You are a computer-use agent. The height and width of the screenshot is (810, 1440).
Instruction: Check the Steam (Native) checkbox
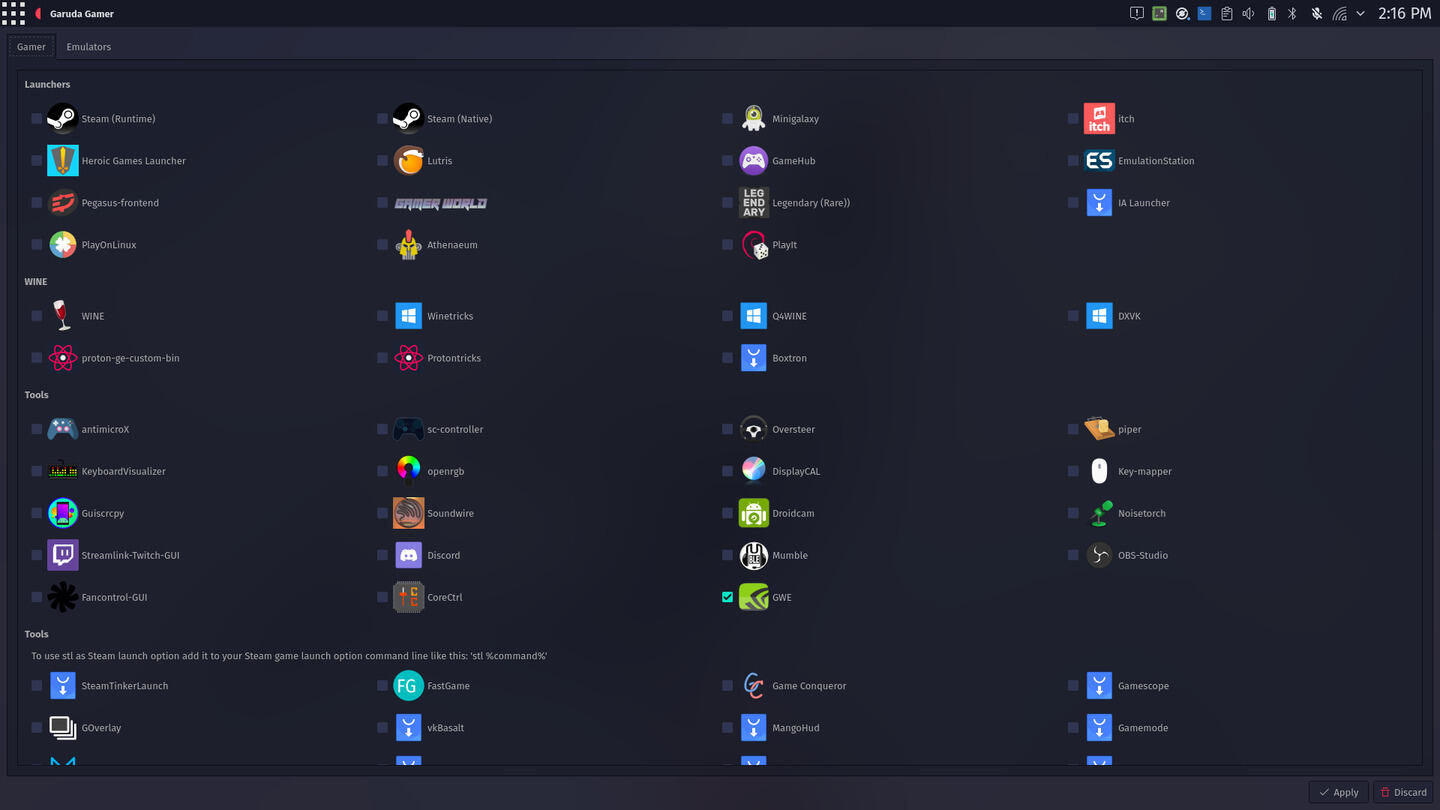click(382, 118)
